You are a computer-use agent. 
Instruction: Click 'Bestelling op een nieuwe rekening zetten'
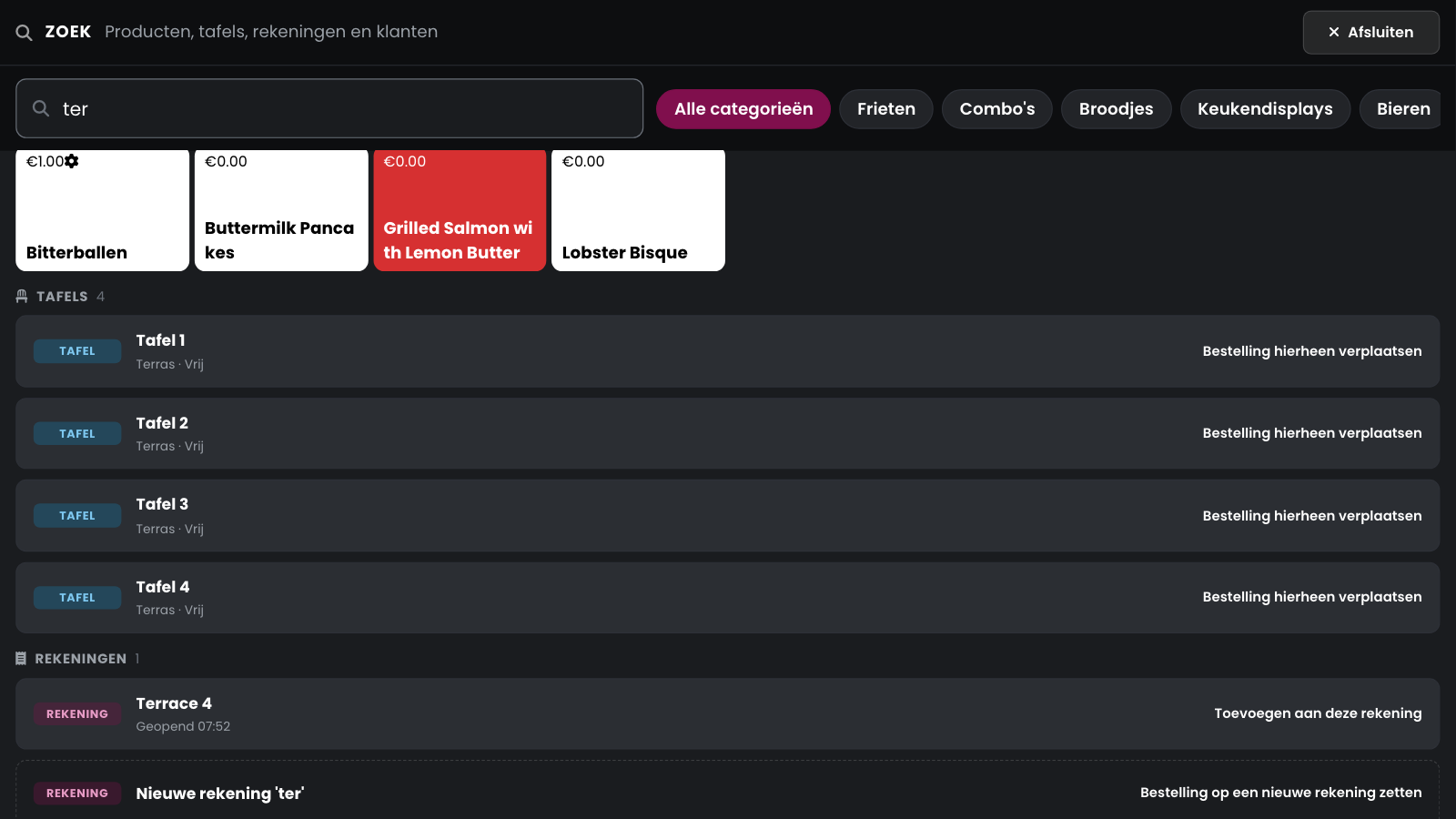(1280, 793)
